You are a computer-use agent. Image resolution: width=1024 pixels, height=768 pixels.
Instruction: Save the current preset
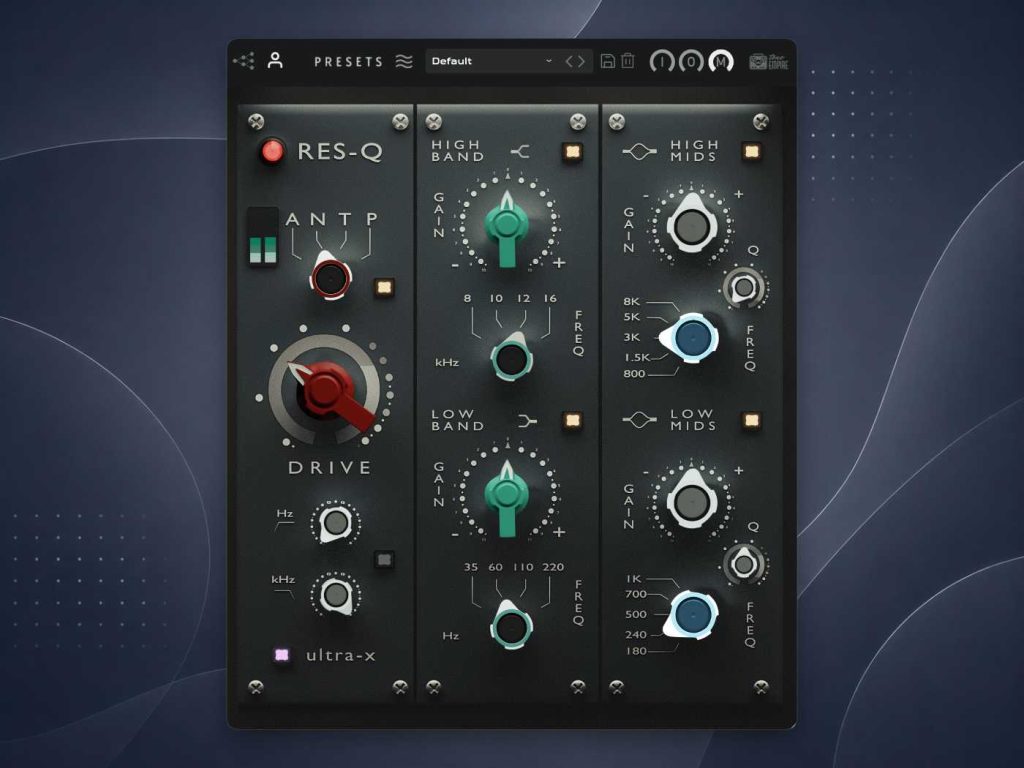(x=607, y=61)
